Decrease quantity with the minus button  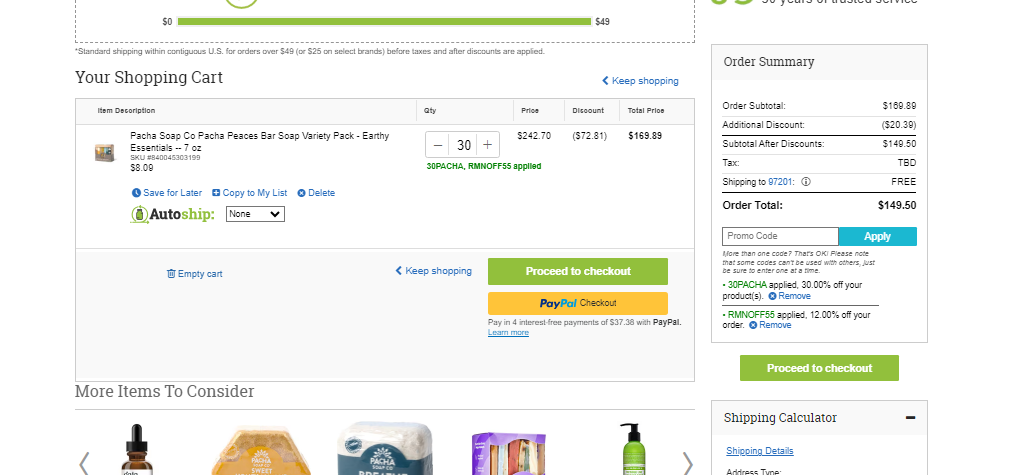tap(438, 145)
